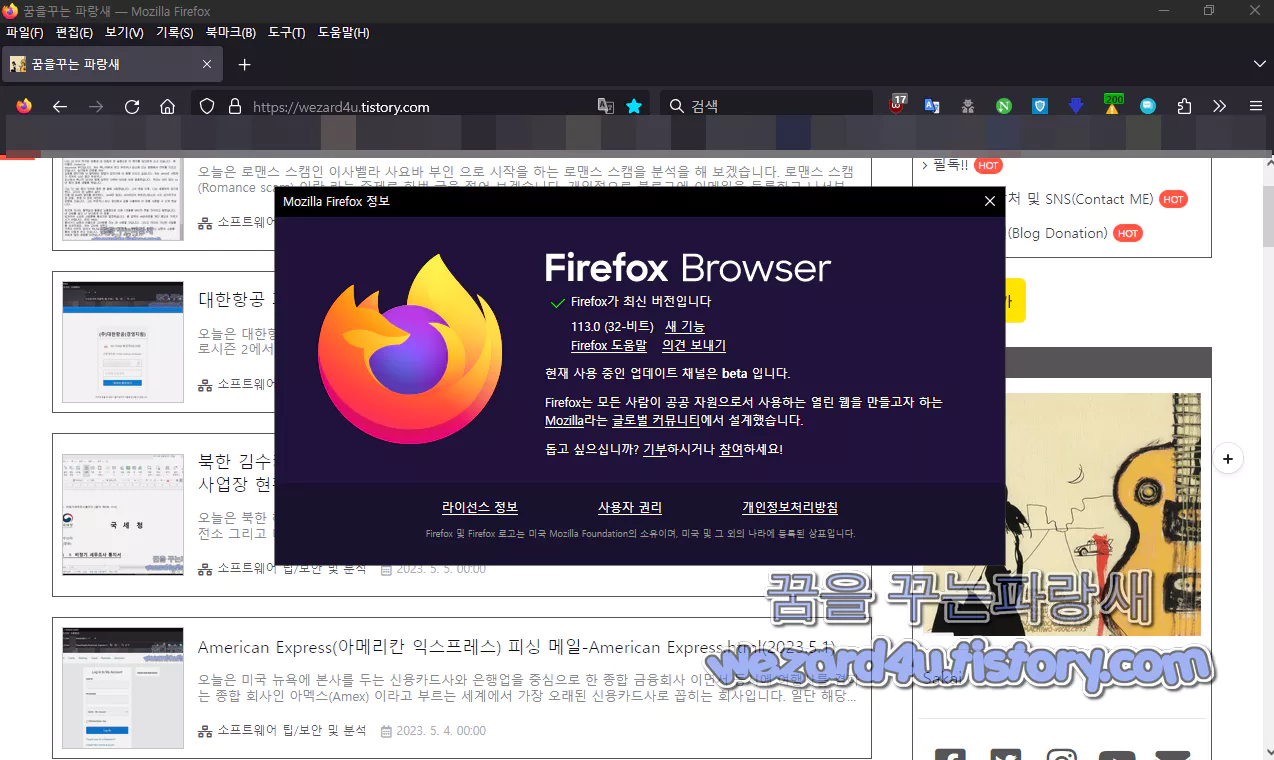
Task: Collapse the floating plus expander on sidebar
Action: [1227, 458]
